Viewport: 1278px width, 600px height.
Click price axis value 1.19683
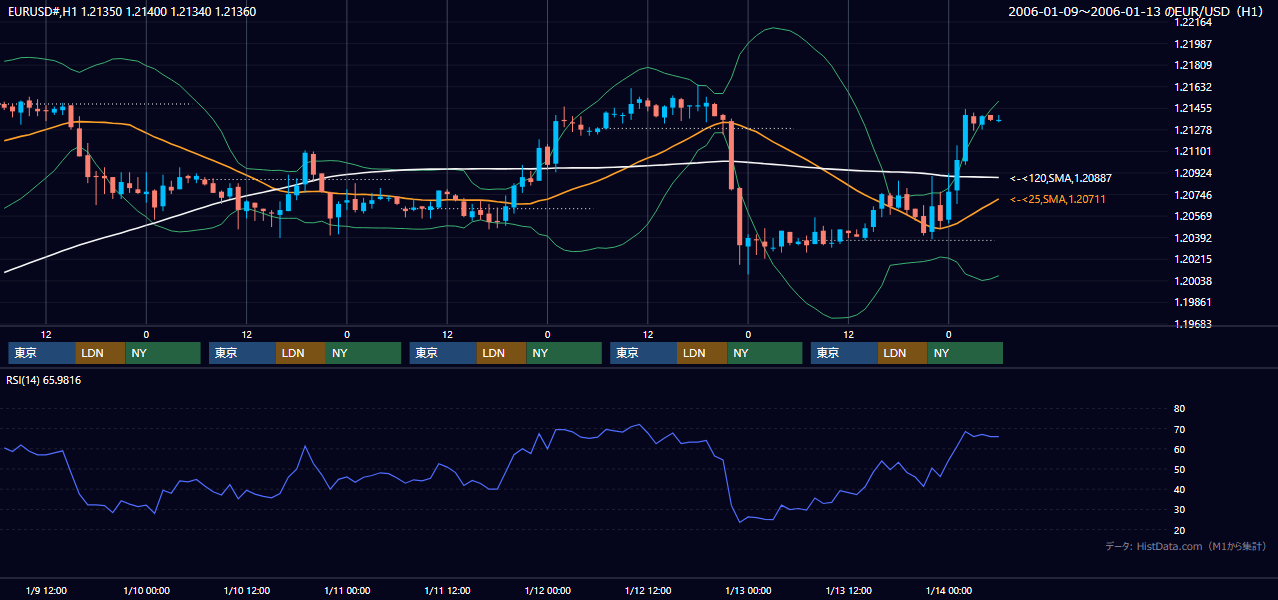(1193, 324)
